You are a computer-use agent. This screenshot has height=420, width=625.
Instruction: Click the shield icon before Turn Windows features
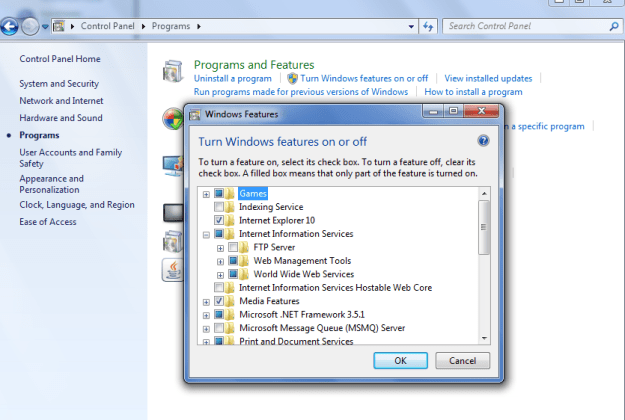292,78
